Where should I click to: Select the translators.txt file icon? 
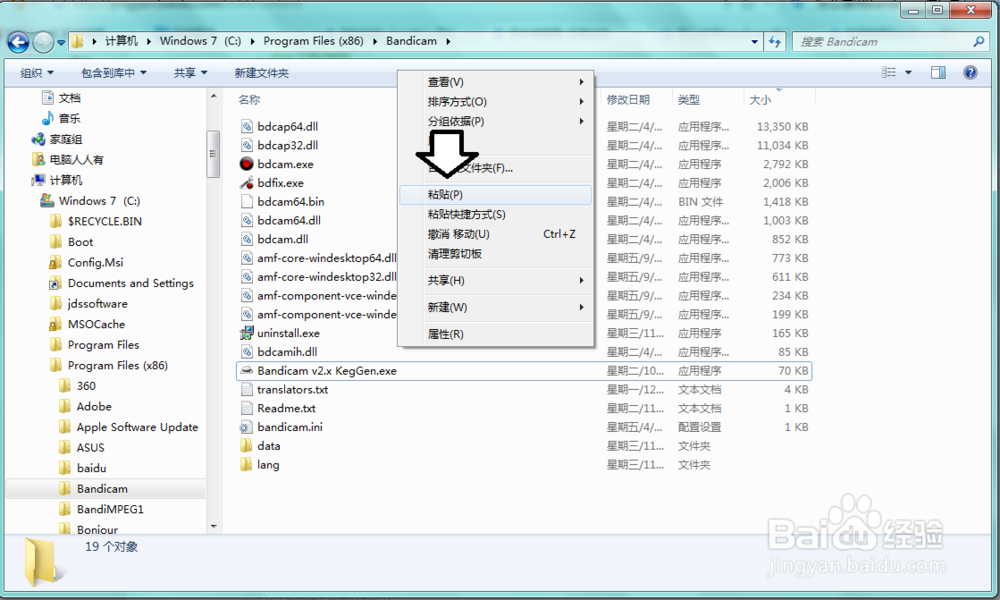(247, 389)
